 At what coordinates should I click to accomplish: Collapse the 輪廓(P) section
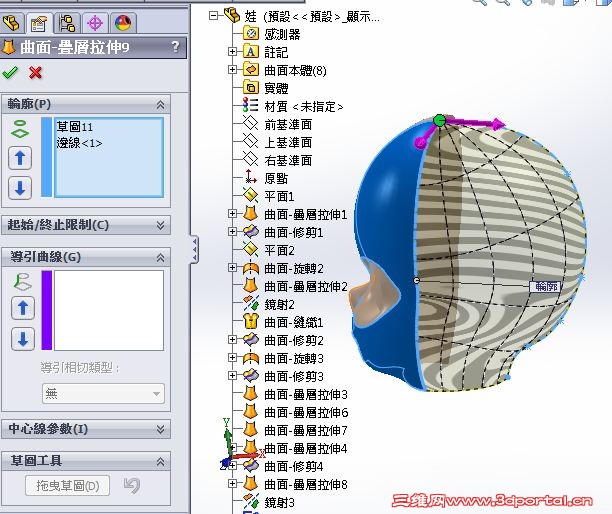tap(160, 104)
